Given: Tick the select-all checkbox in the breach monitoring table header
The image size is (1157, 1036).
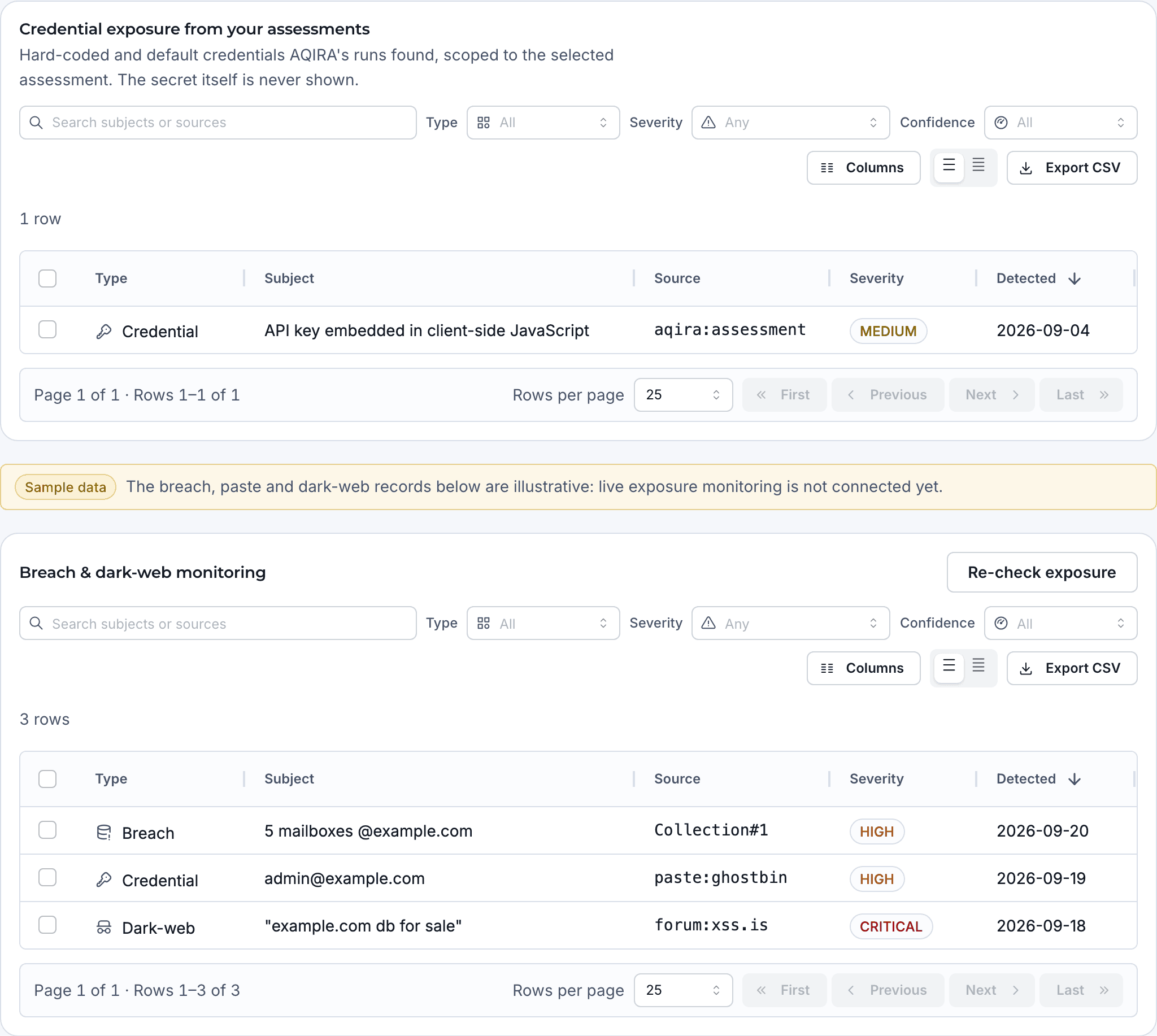Looking at the screenshot, I should click(x=47, y=779).
